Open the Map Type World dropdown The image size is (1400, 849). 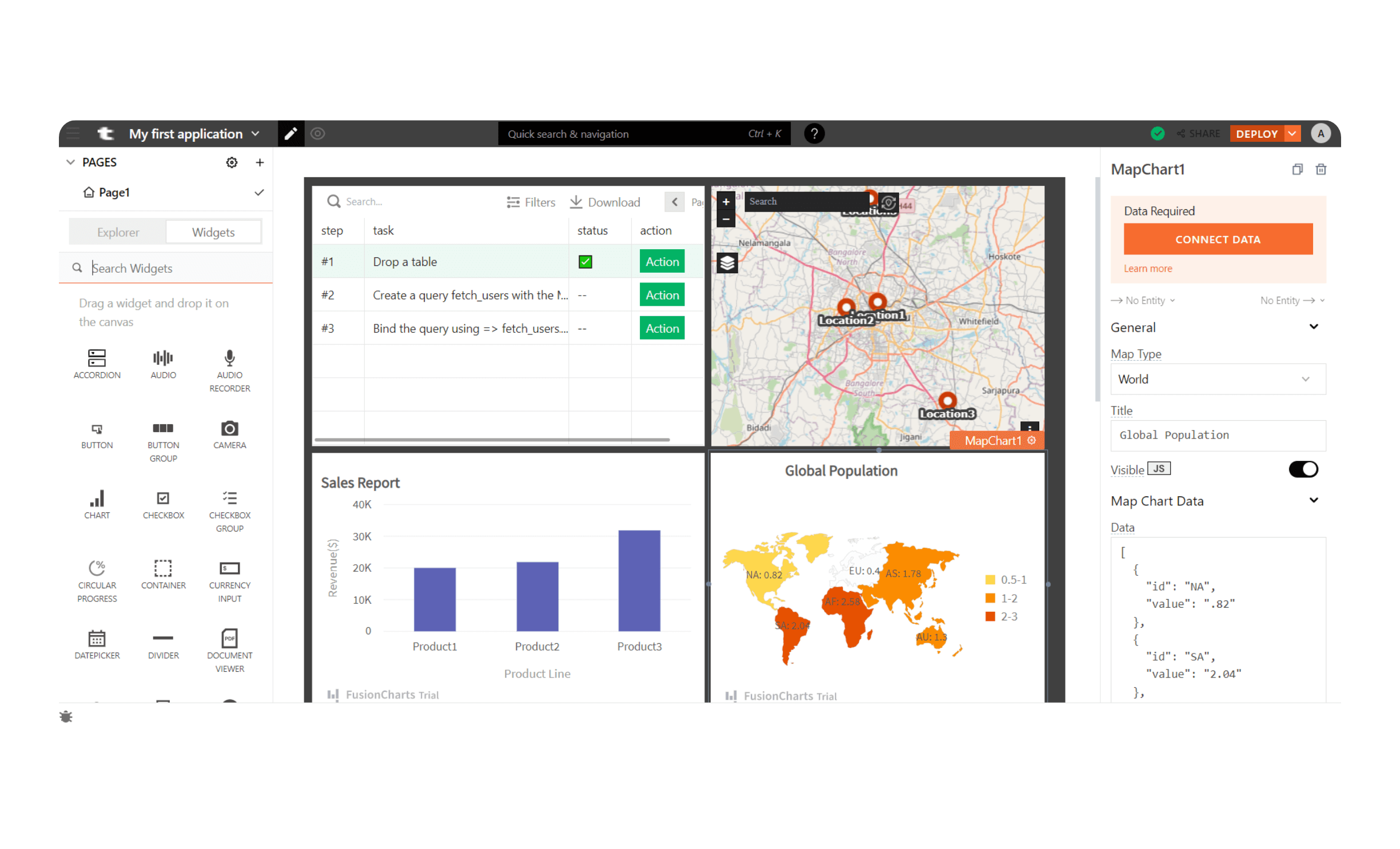pyautogui.click(x=1218, y=379)
